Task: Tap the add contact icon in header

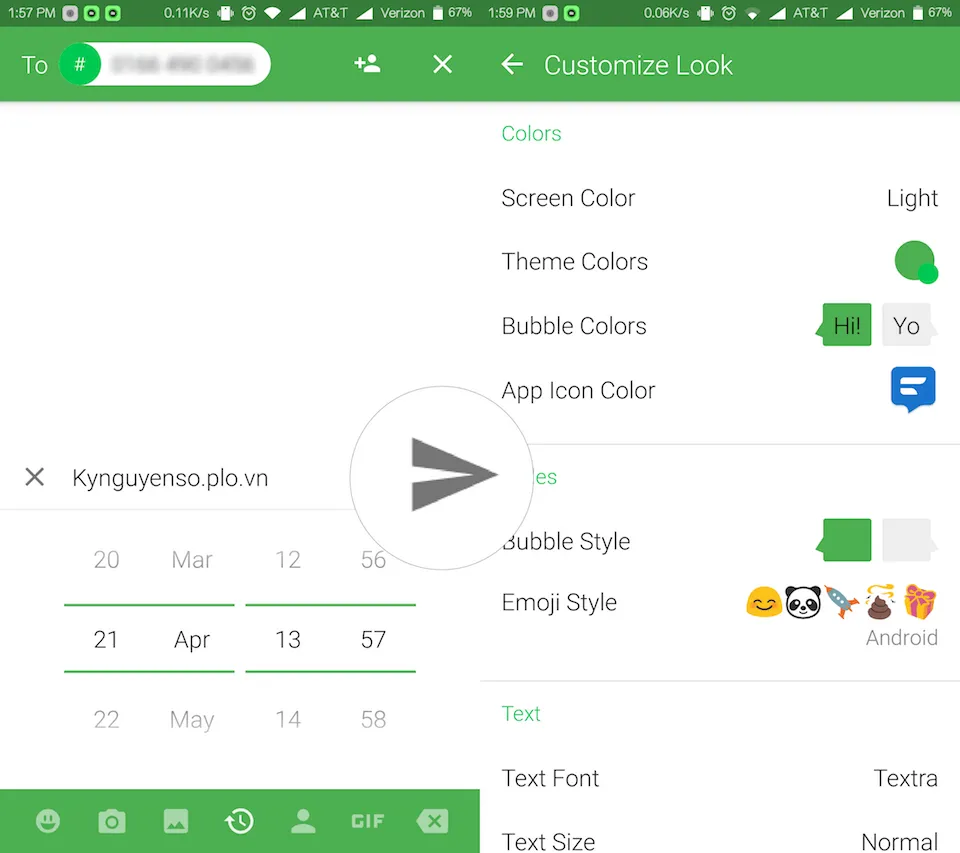Action: (367, 65)
